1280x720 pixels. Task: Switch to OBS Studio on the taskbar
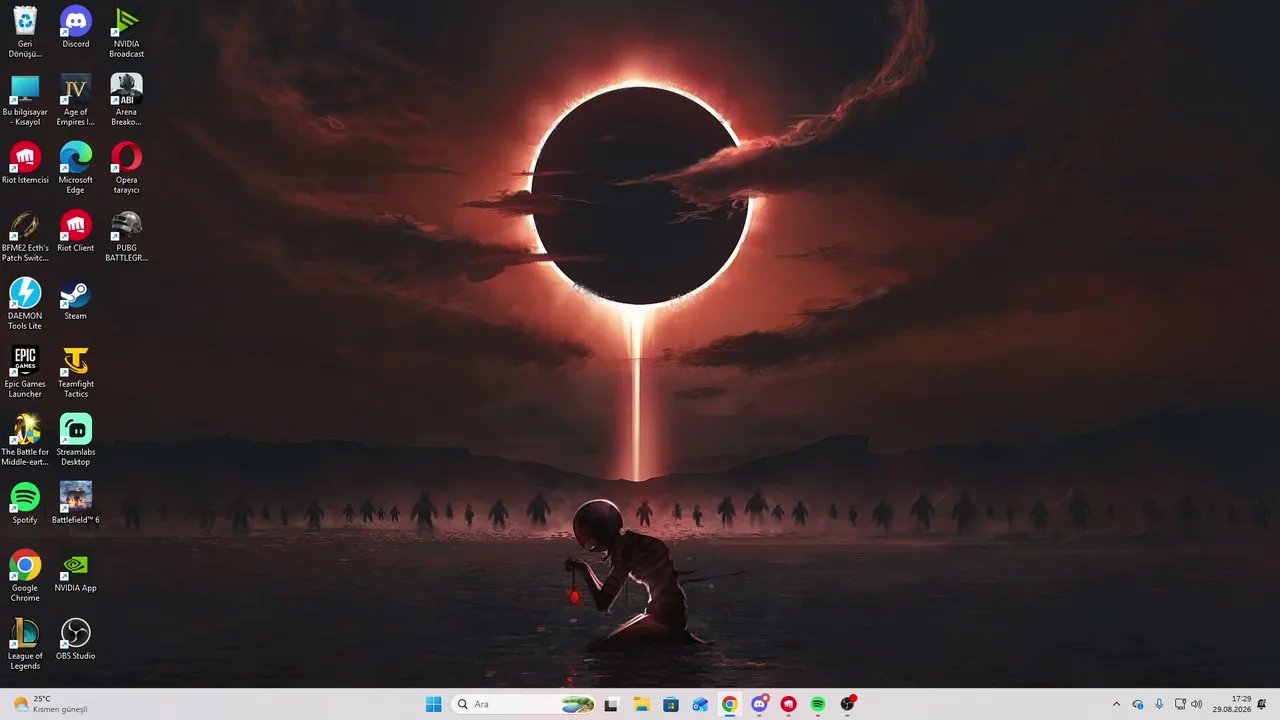[x=848, y=704]
